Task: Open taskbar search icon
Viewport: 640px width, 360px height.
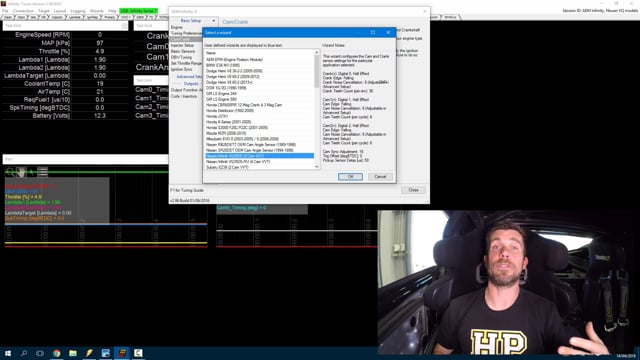Action: [x=24, y=353]
